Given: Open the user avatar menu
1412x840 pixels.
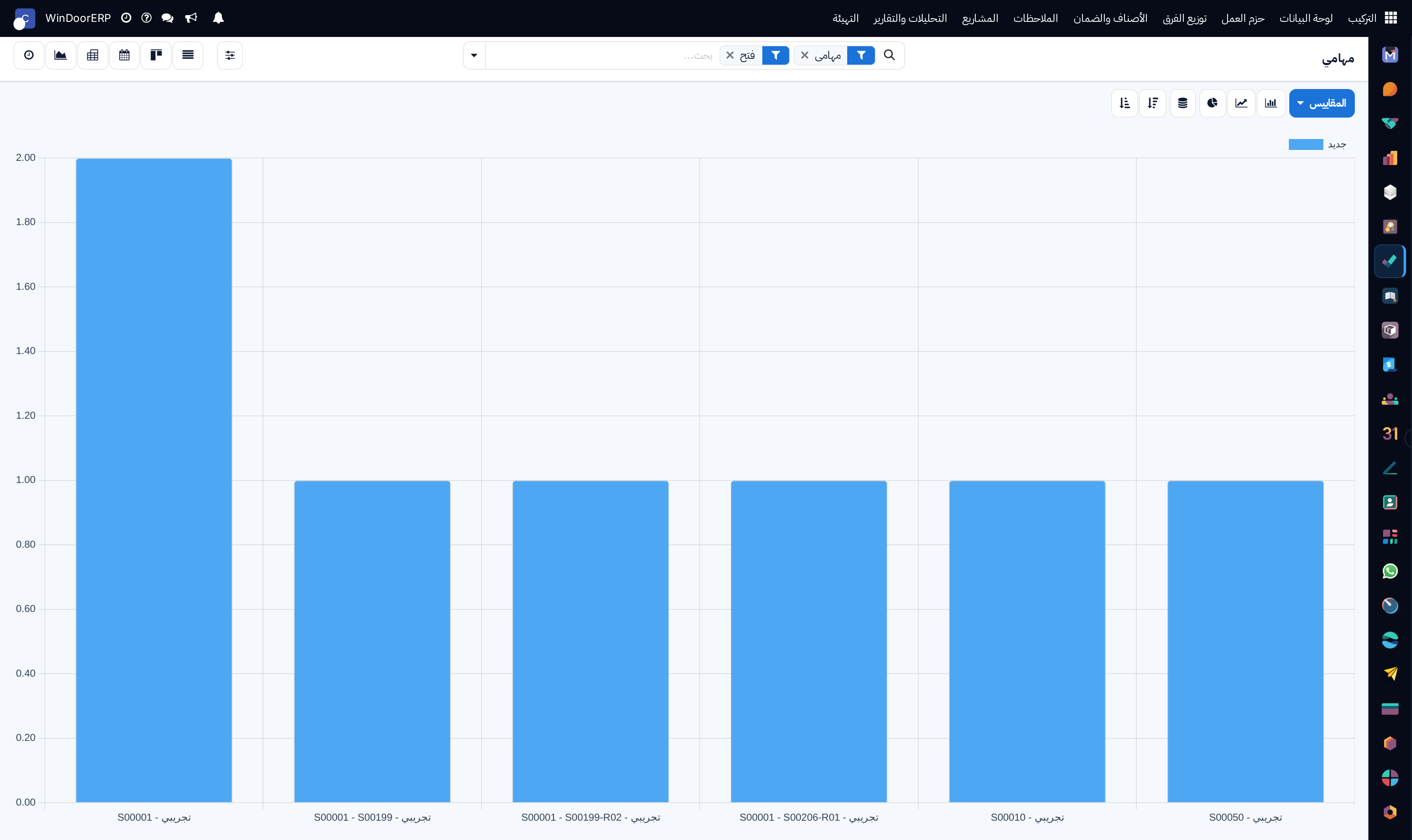Looking at the screenshot, I should (x=24, y=18).
